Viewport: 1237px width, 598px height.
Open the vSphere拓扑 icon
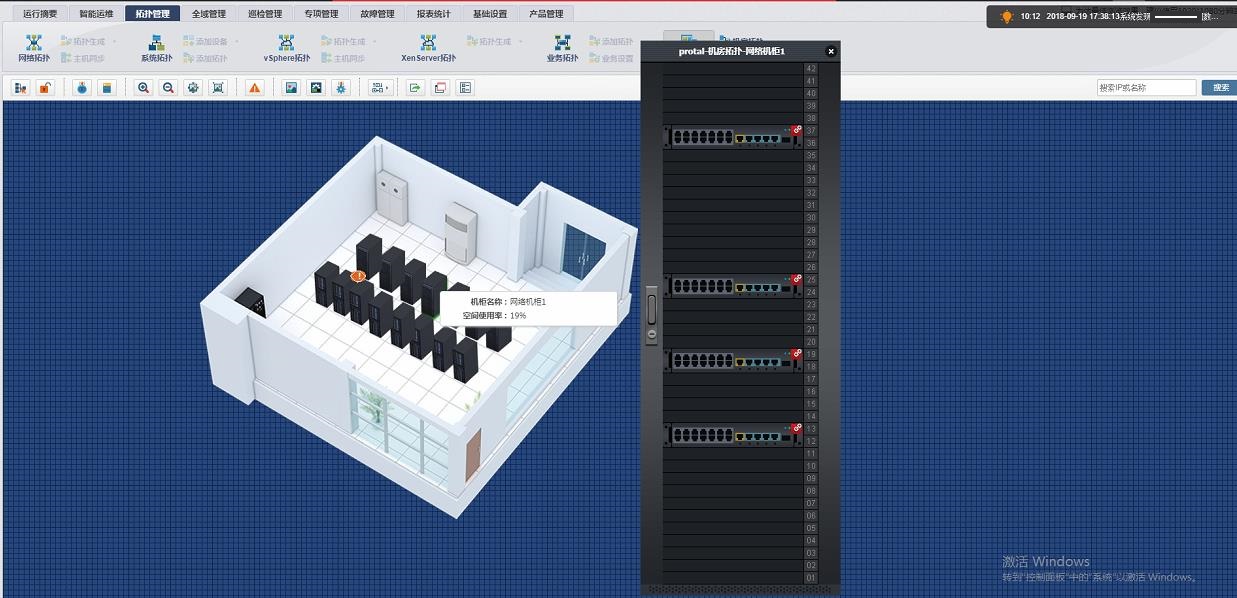[286, 47]
